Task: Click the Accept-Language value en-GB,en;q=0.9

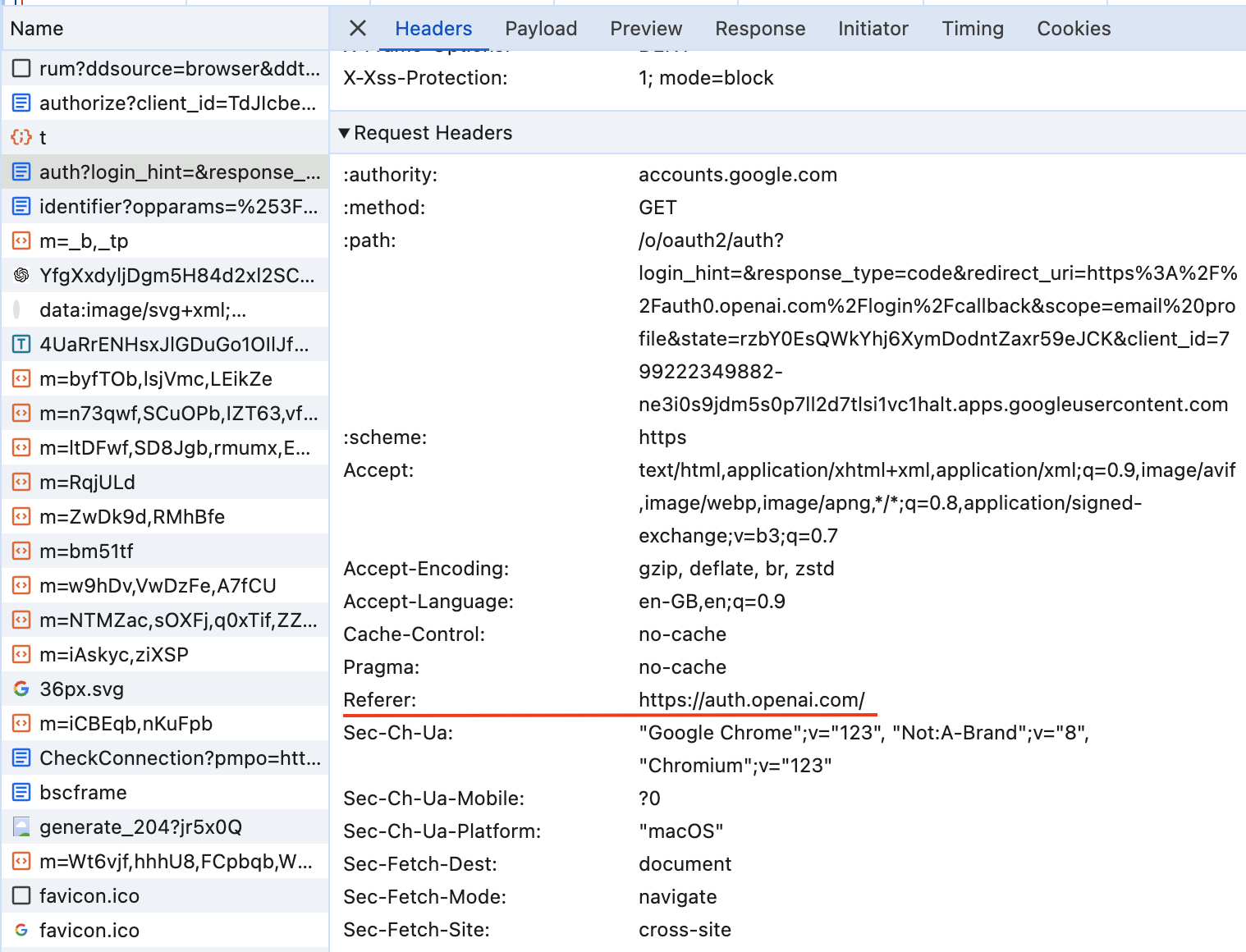Action: click(712, 602)
